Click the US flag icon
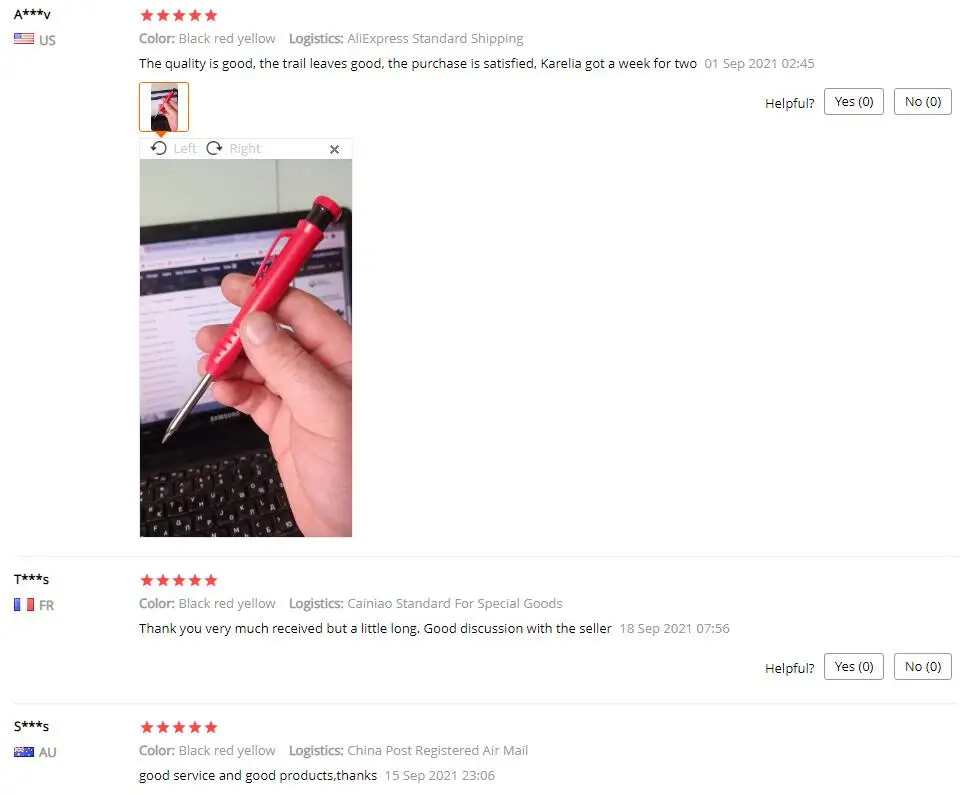The height and width of the screenshot is (795, 971). point(24,39)
